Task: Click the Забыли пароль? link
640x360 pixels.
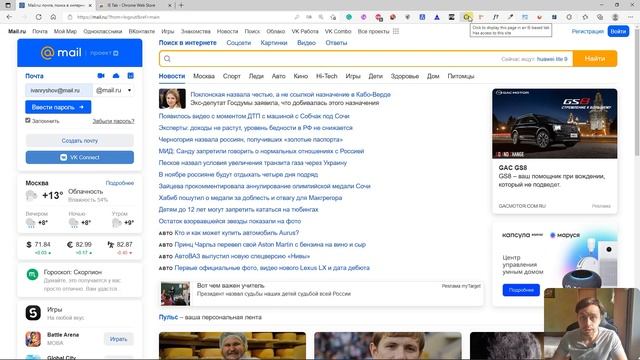Action: pyautogui.click(x=113, y=121)
